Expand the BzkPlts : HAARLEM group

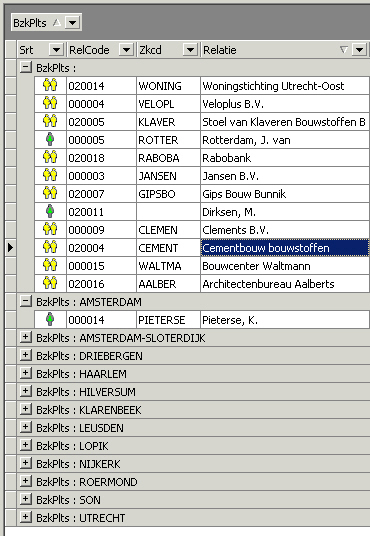[26, 373]
